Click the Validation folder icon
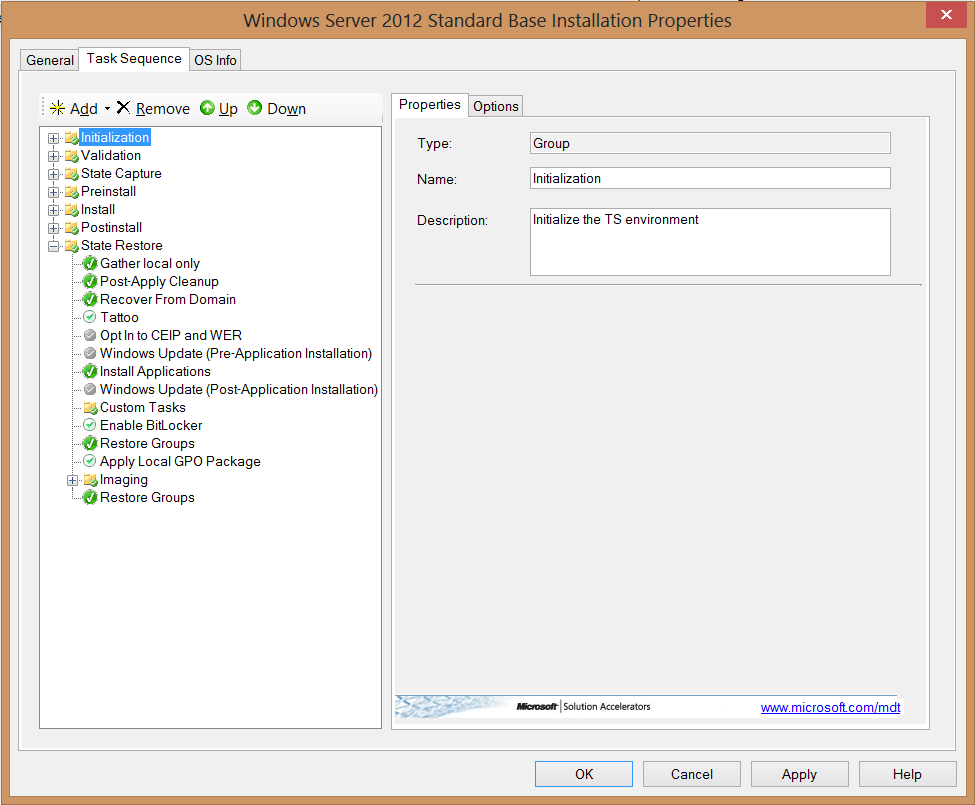The width and height of the screenshot is (975, 805). click(x=72, y=155)
